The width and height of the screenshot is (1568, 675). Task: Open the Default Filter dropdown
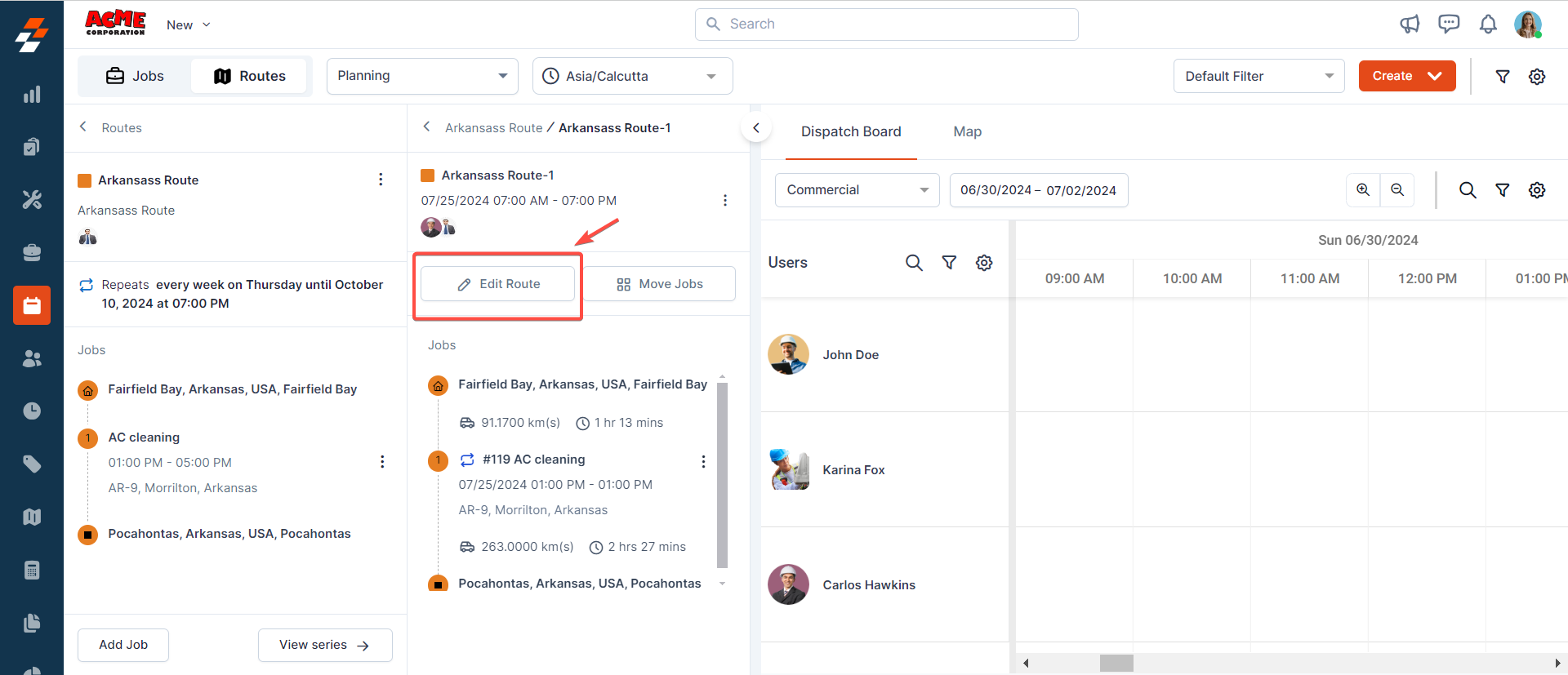pyautogui.click(x=1258, y=76)
